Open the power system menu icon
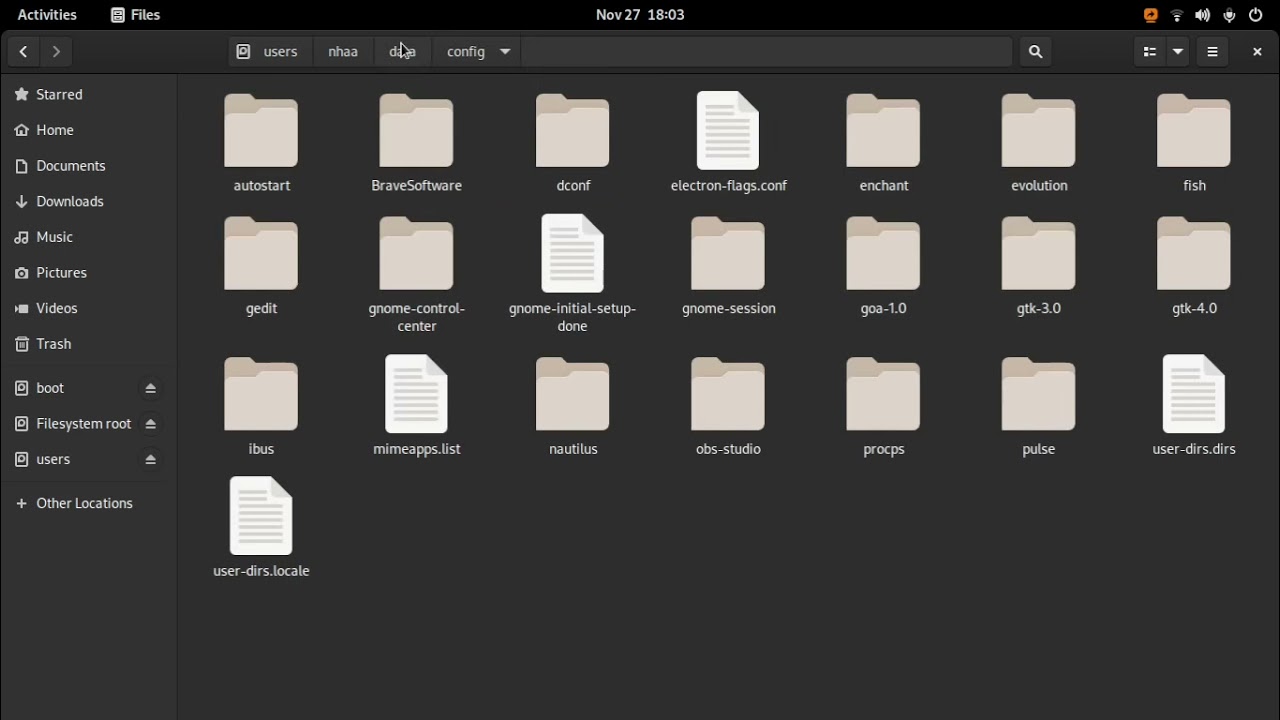This screenshot has height=720, width=1280. (1256, 15)
